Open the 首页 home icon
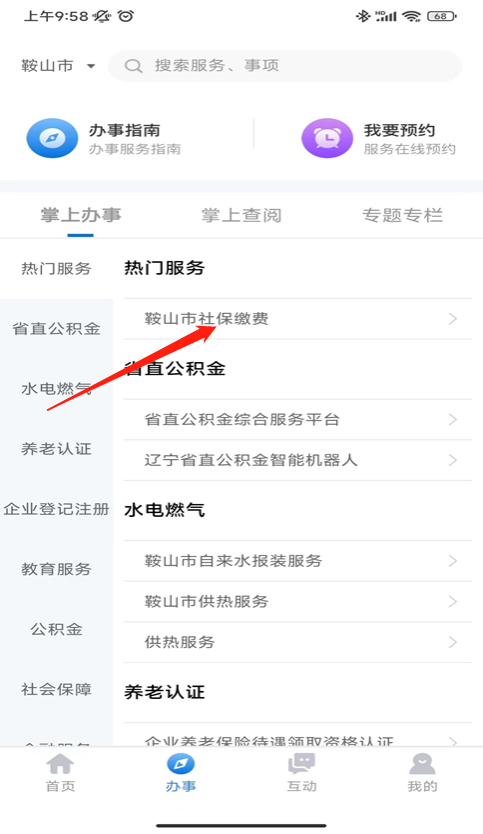The image size is (483, 834). coord(60,765)
